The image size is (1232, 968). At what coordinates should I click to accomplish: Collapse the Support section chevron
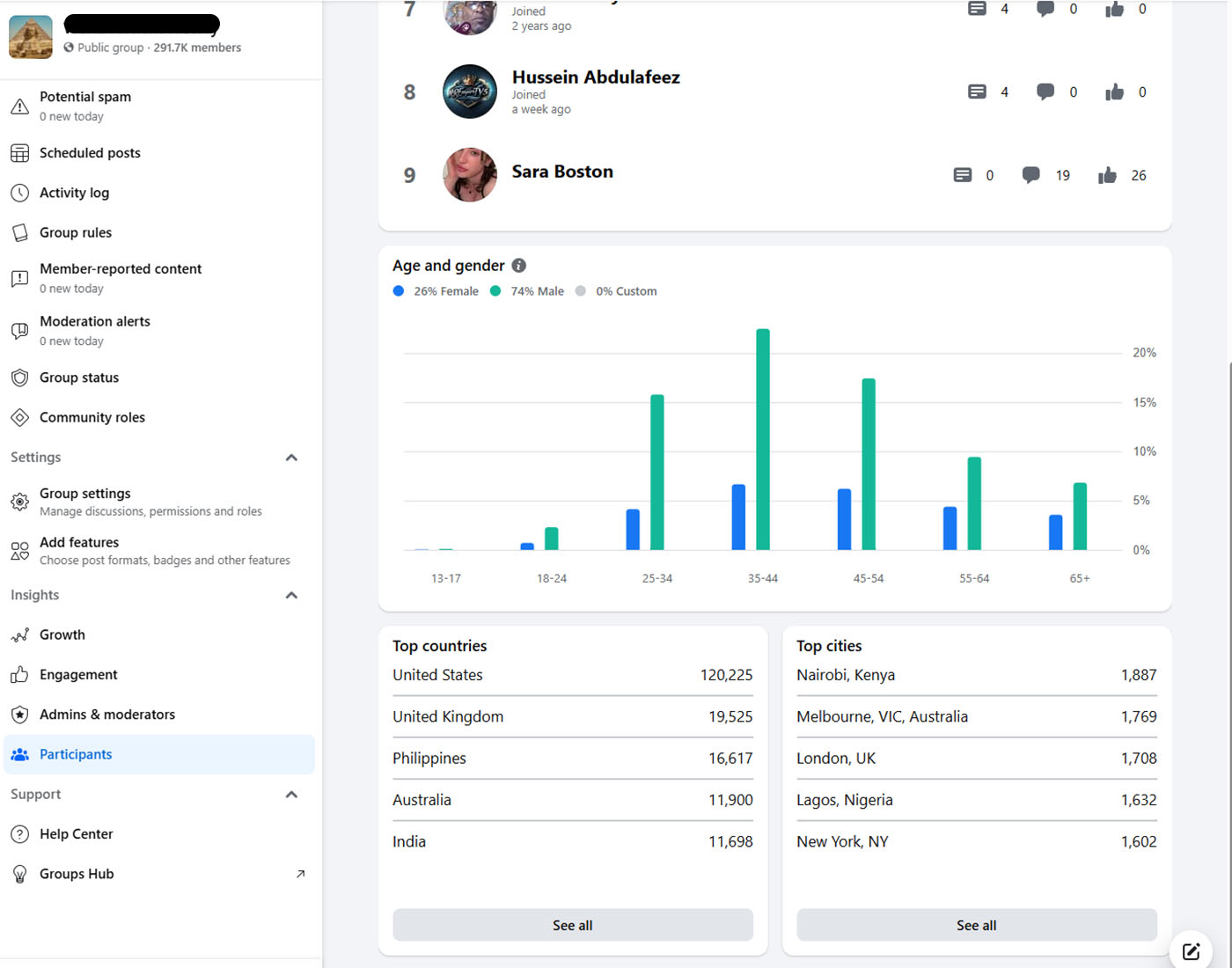291,795
